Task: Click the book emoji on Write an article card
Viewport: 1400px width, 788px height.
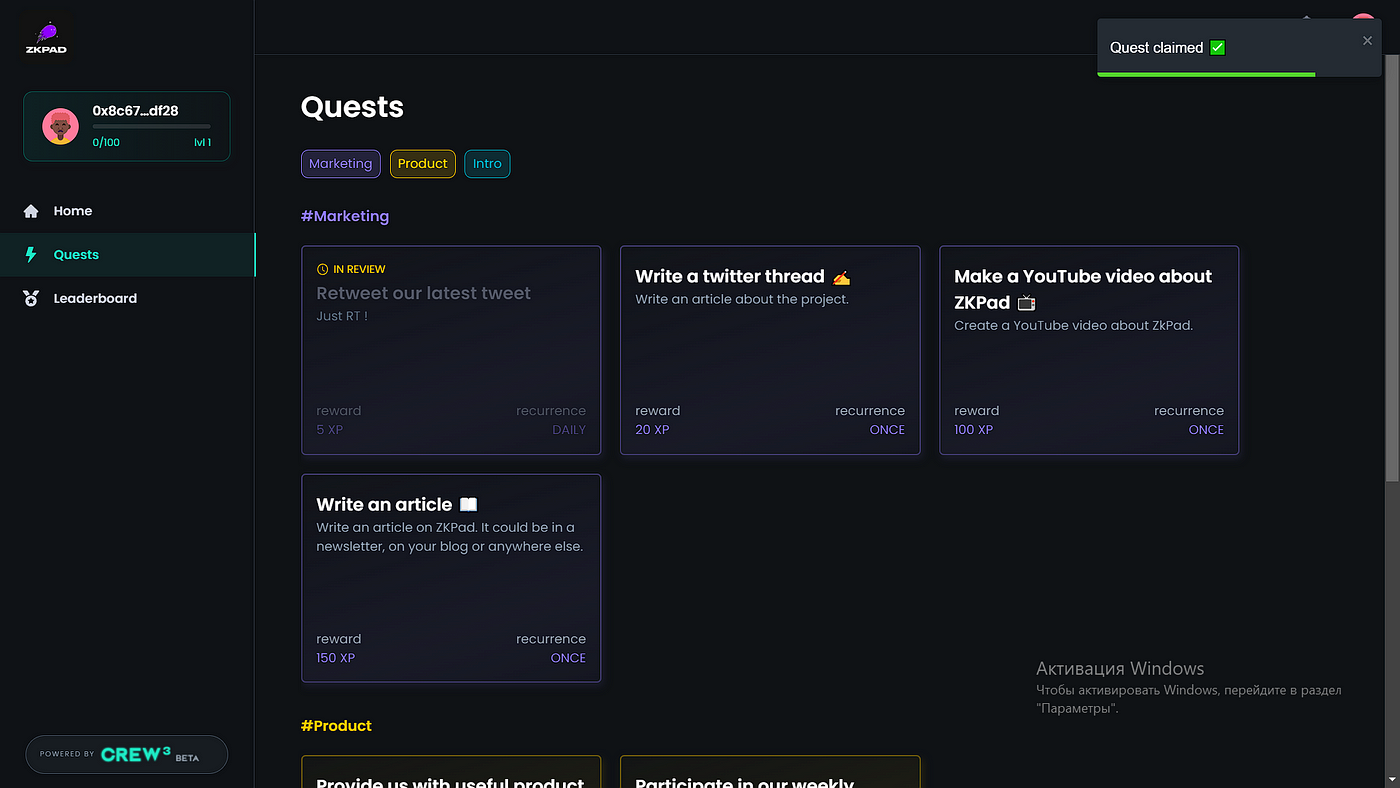Action: pyautogui.click(x=468, y=505)
